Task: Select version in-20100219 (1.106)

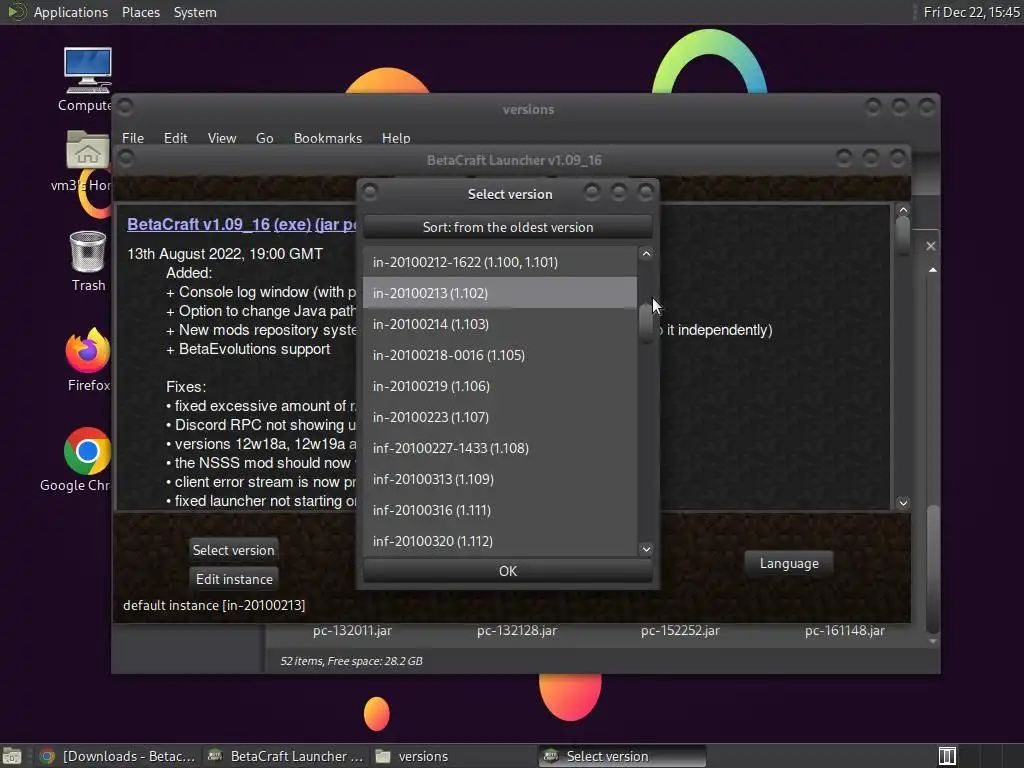Action: point(500,386)
